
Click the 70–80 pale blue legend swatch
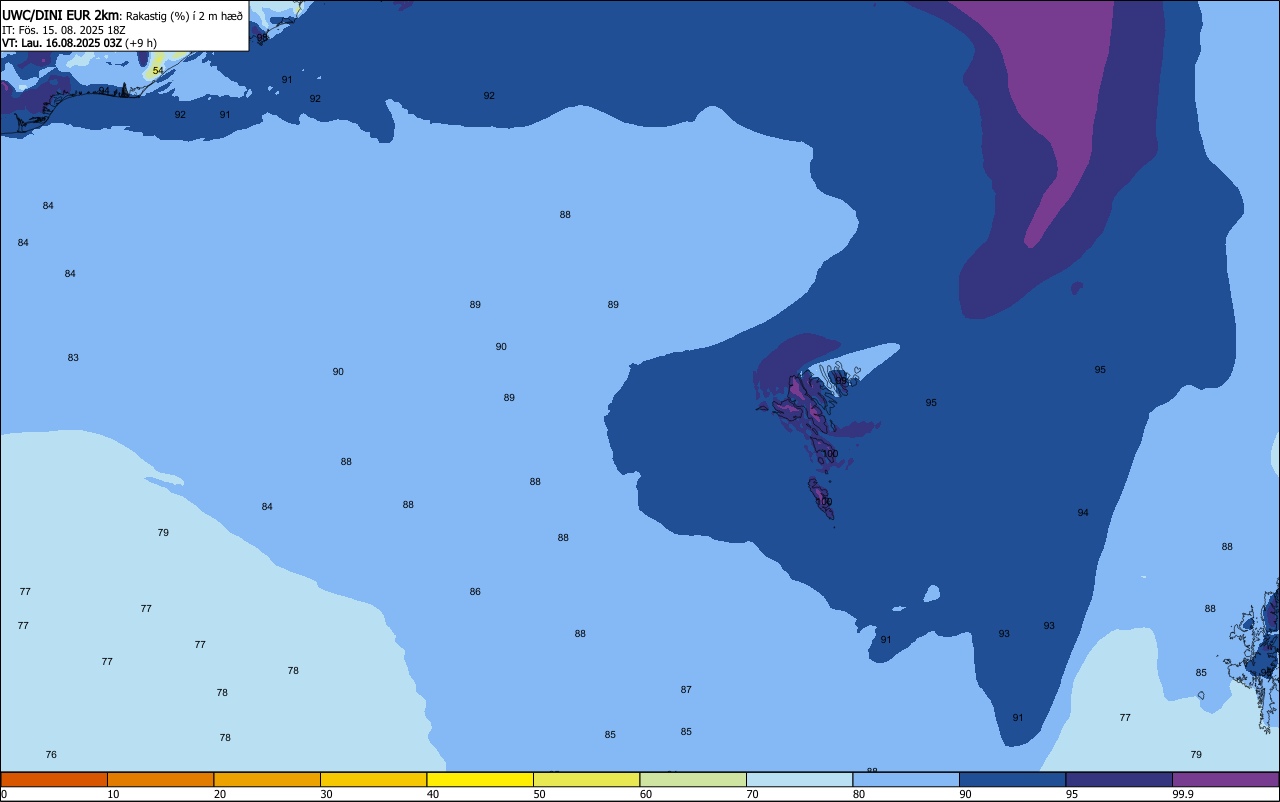(799, 779)
